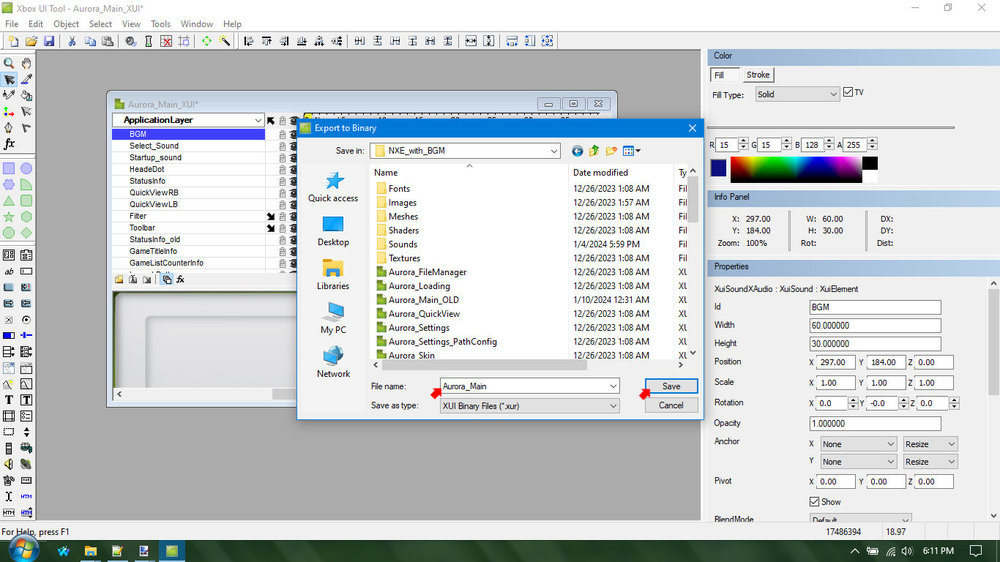Screen dimensions: 1000x562
Task: Select the arrow Selection tool
Action: (x=9, y=80)
